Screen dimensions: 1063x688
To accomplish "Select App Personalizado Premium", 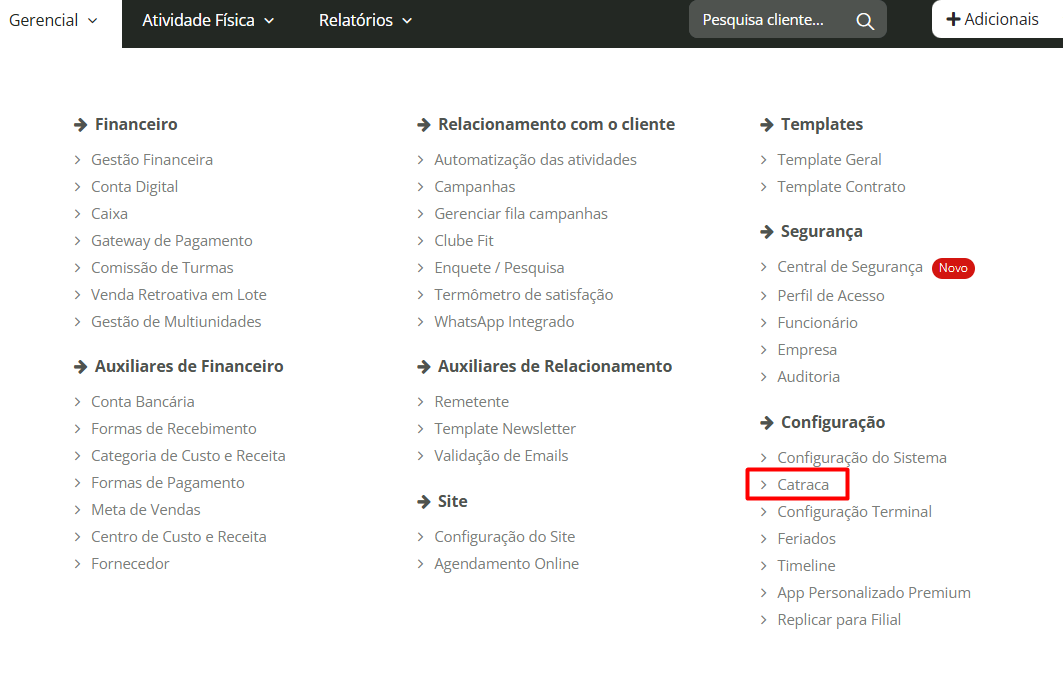I will tap(874, 593).
